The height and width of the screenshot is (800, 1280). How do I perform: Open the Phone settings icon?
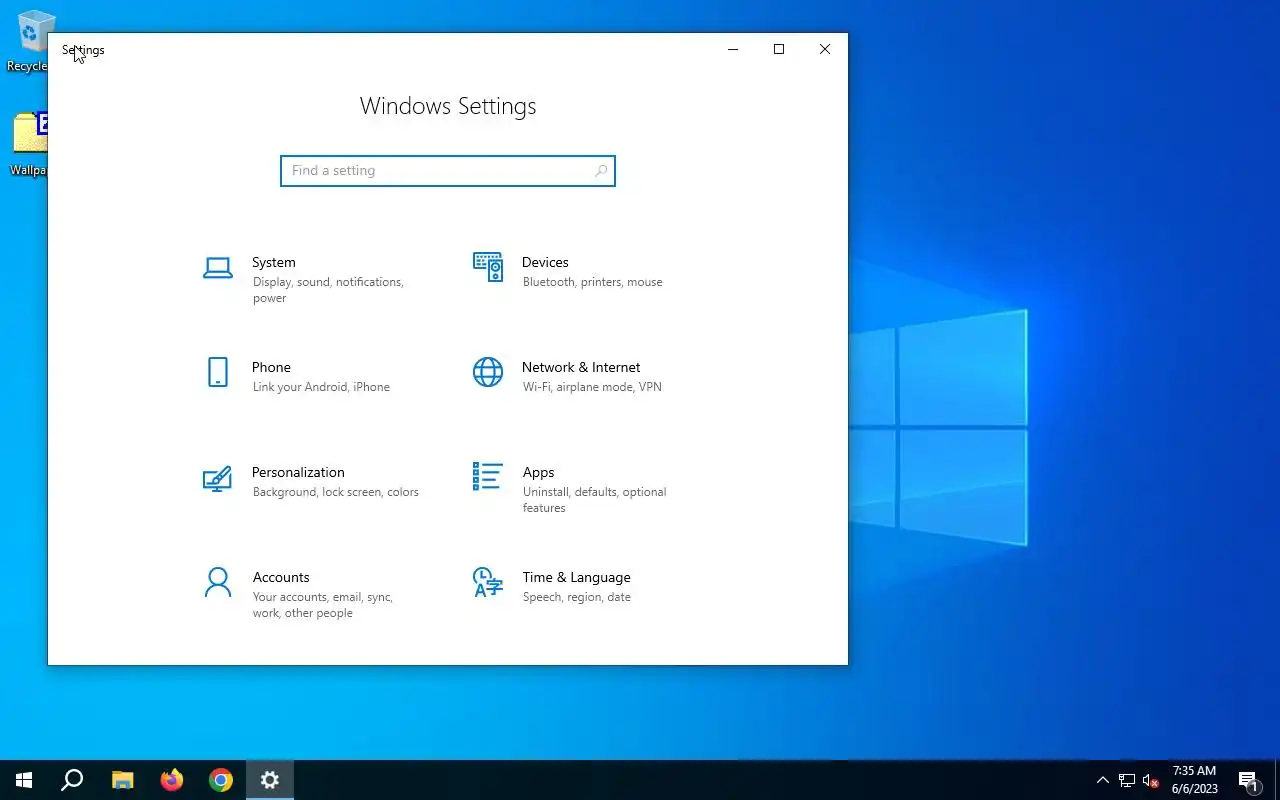pos(218,372)
